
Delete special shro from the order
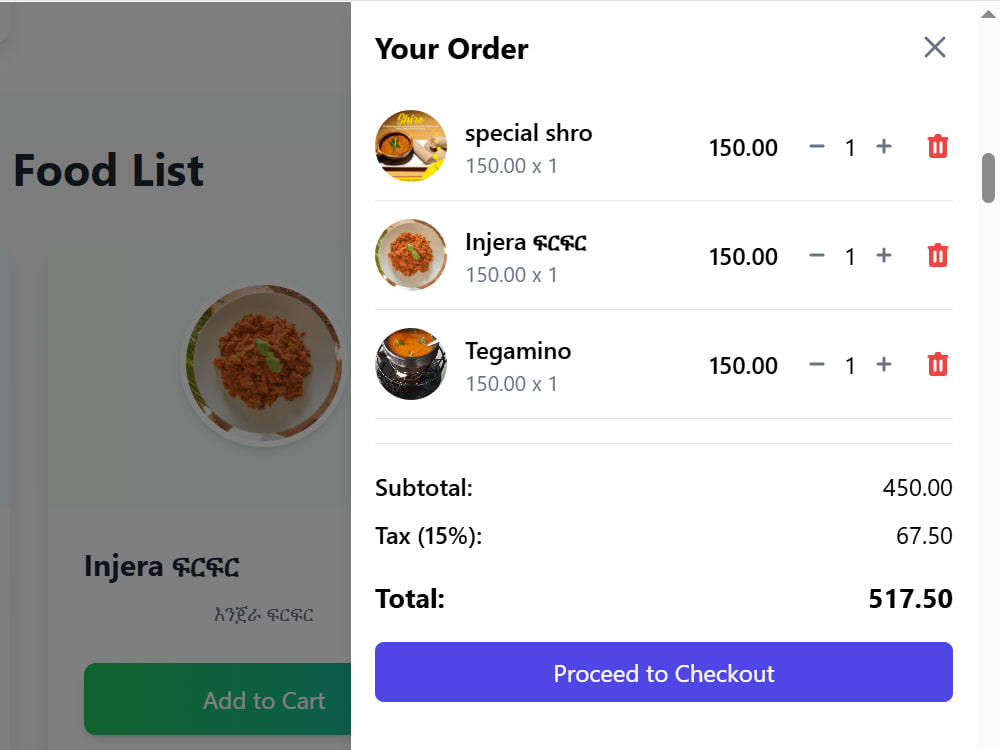(x=938, y=147)
